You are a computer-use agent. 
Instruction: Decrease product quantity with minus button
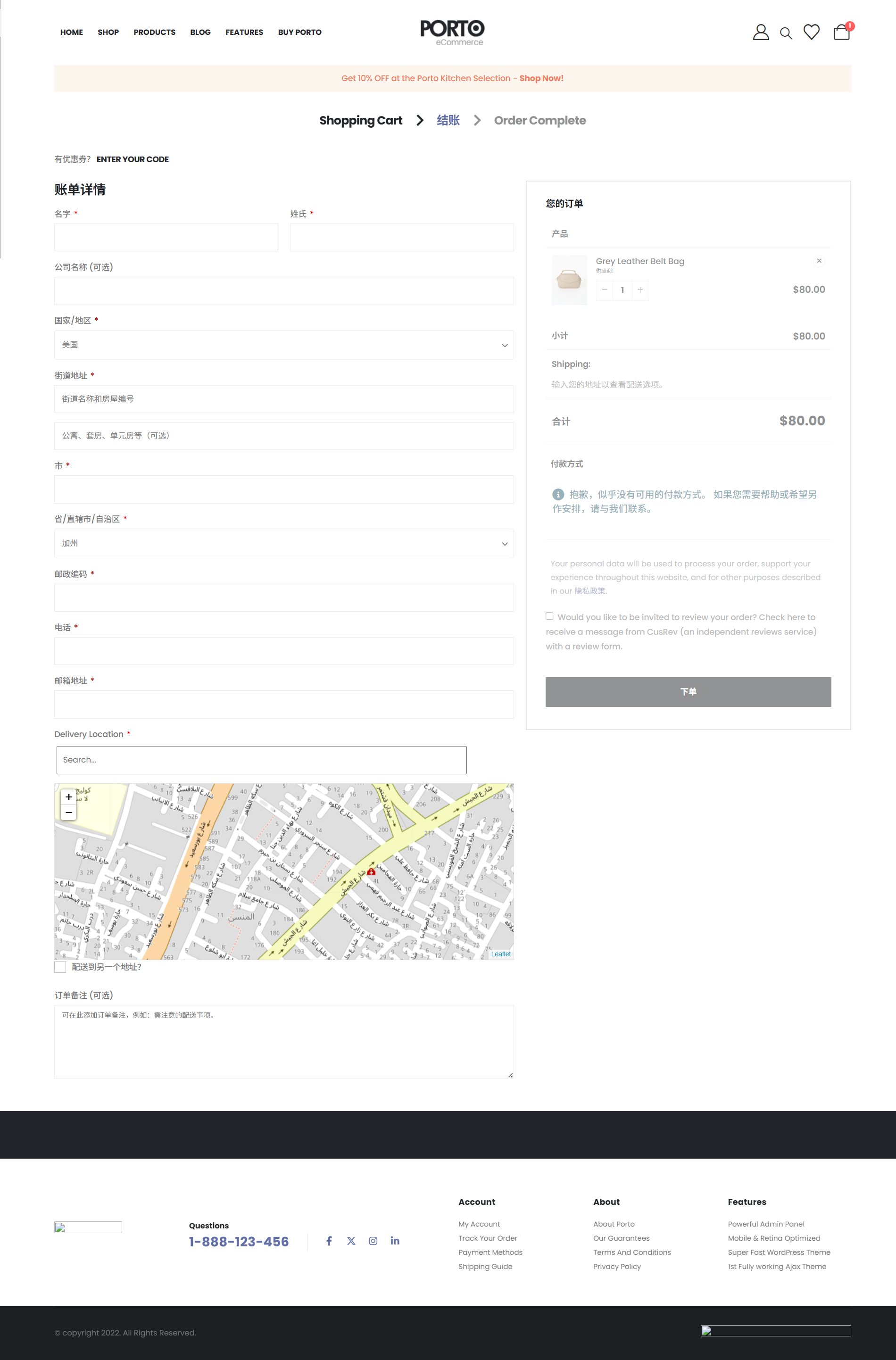pyautogui.click(x=605, y=290)
